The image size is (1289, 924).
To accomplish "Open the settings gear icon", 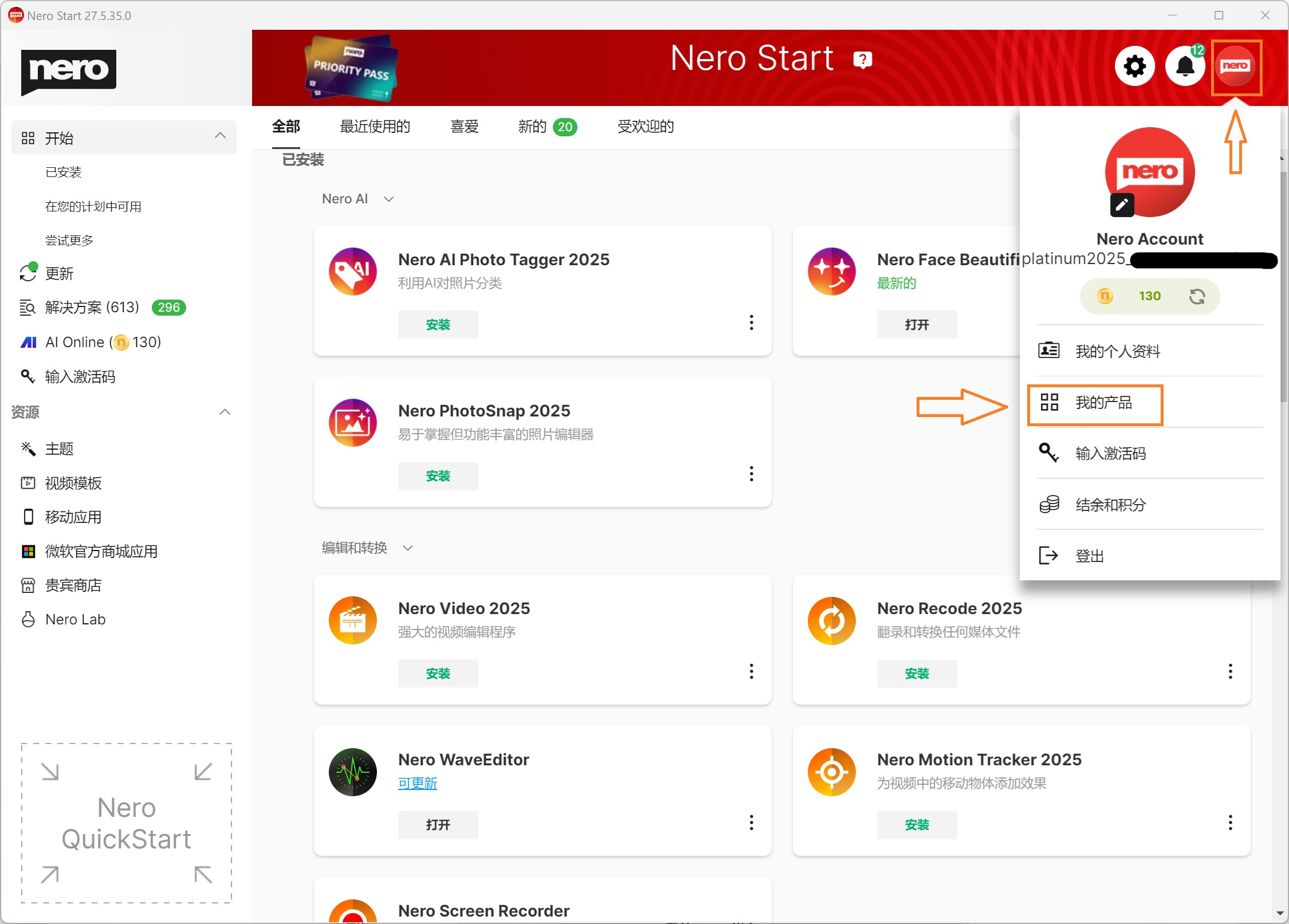I will [1134, 66].
